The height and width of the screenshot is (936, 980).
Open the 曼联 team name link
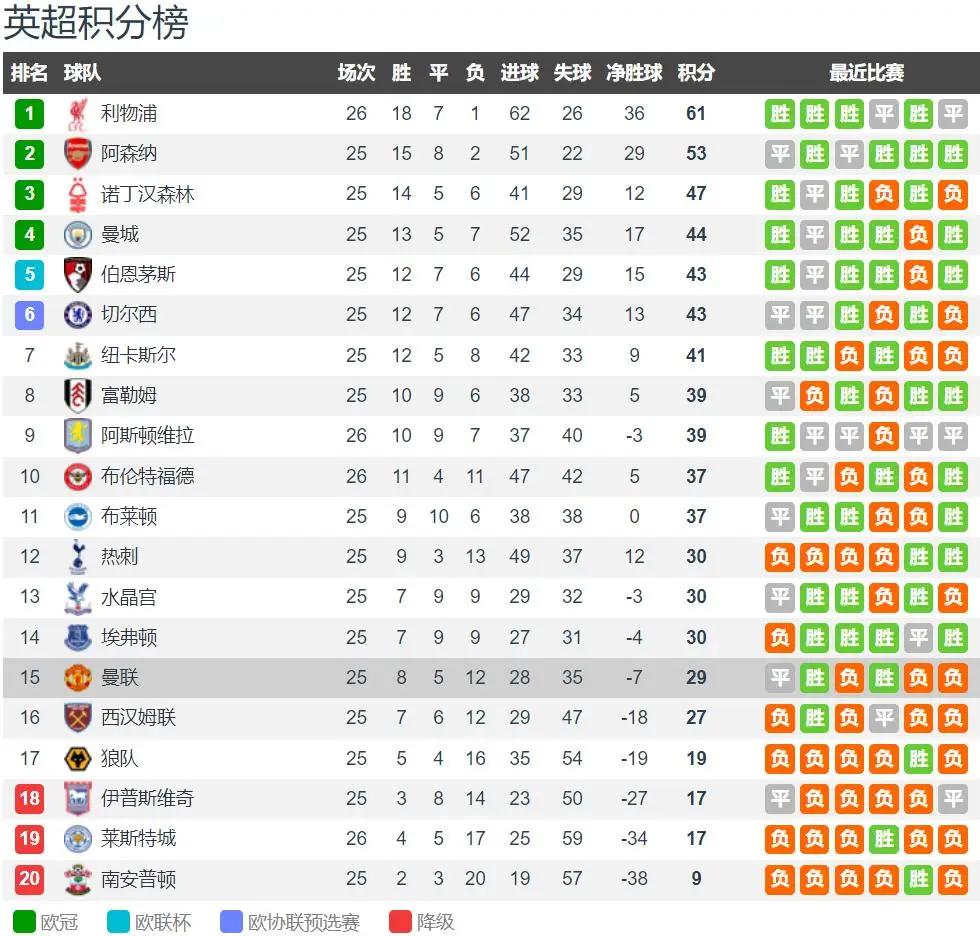(x=119, y=678)
